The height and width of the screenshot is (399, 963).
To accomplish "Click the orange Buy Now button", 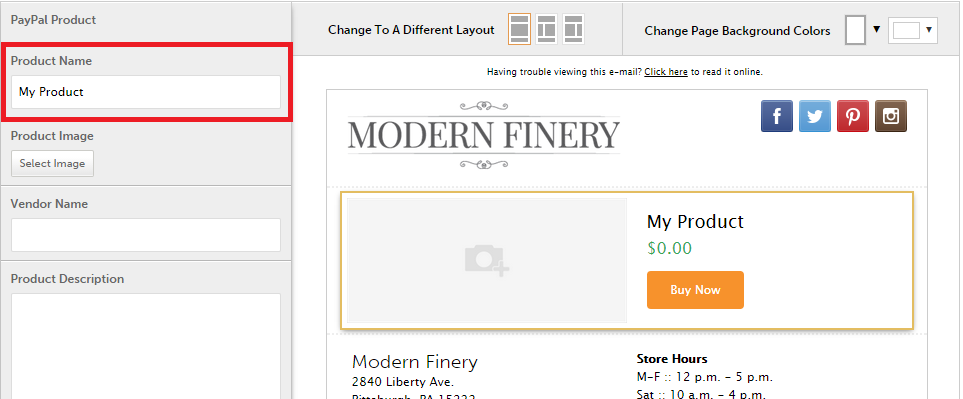I will click(695, 290).
